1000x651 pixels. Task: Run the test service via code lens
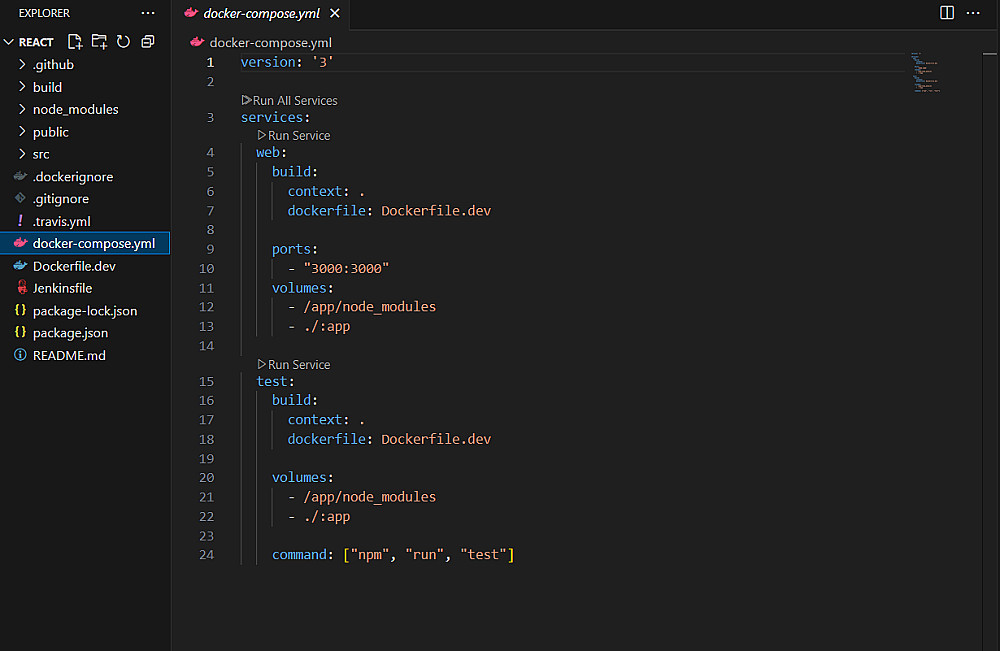tap(298, 364)
